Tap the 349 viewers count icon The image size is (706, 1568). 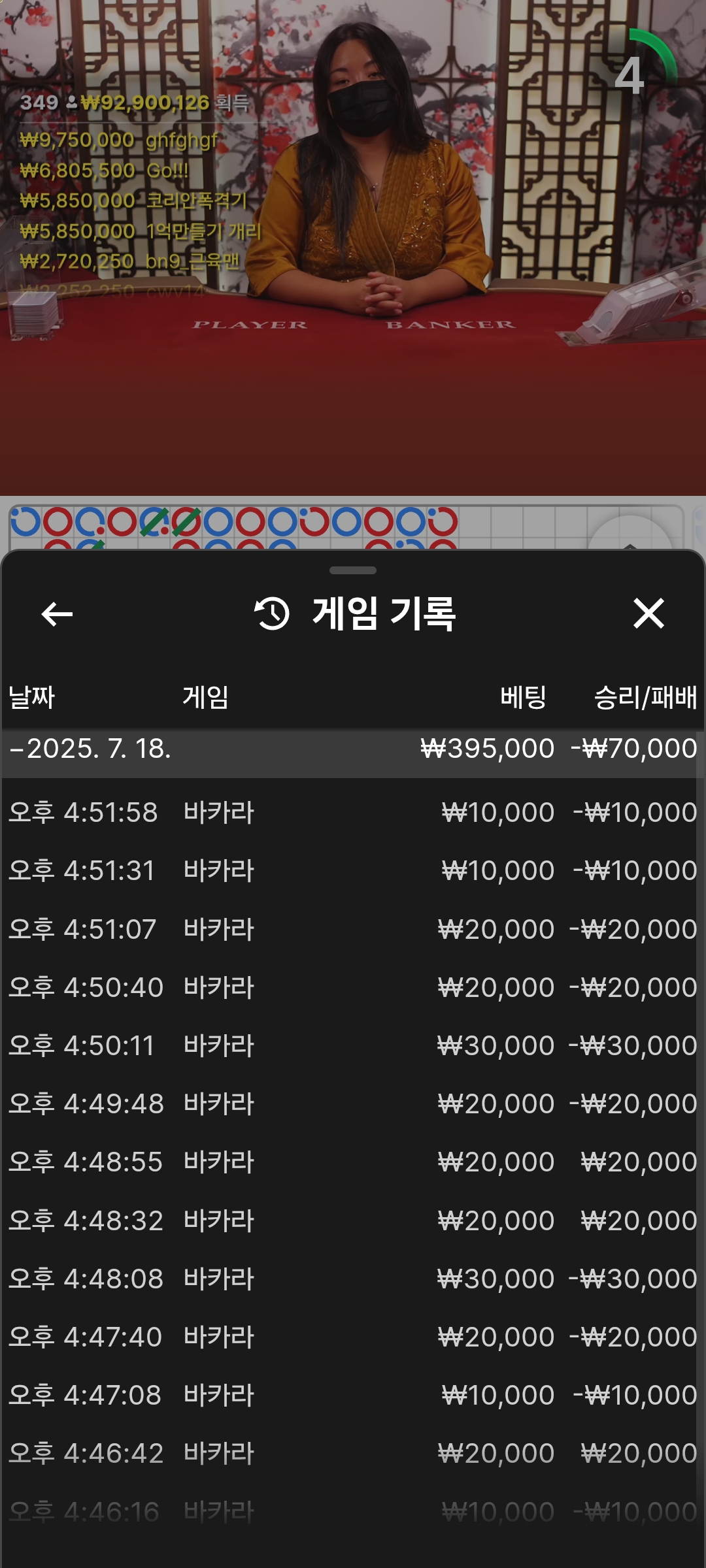point(72,103)
